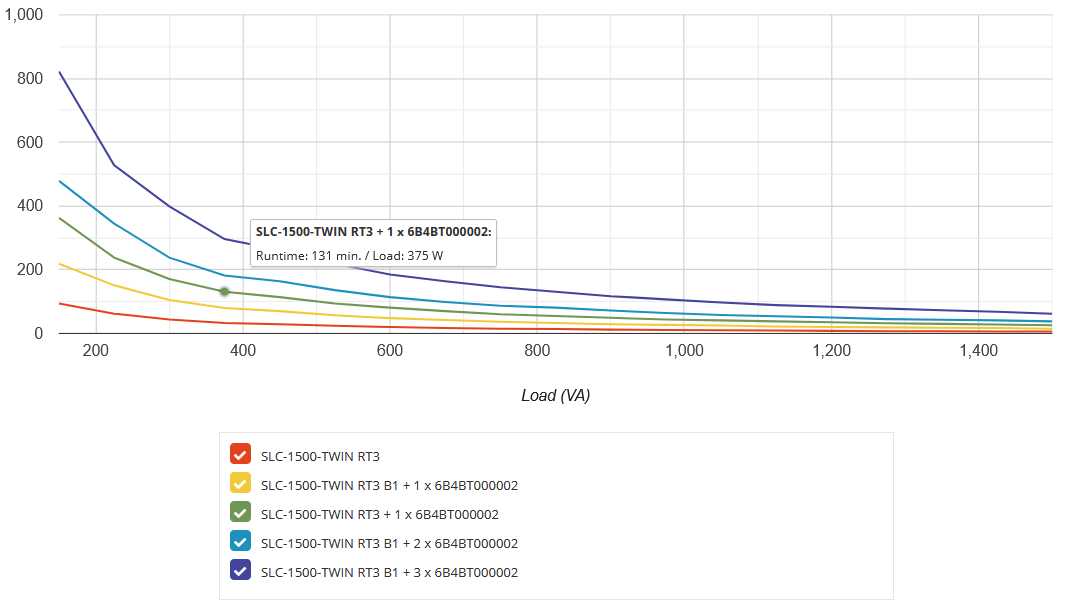Screen dimensions: 1065x608
Task: Uncheck the red SLC-1500-TWIN RT3 series checkbox
Action: coord(239,456)
